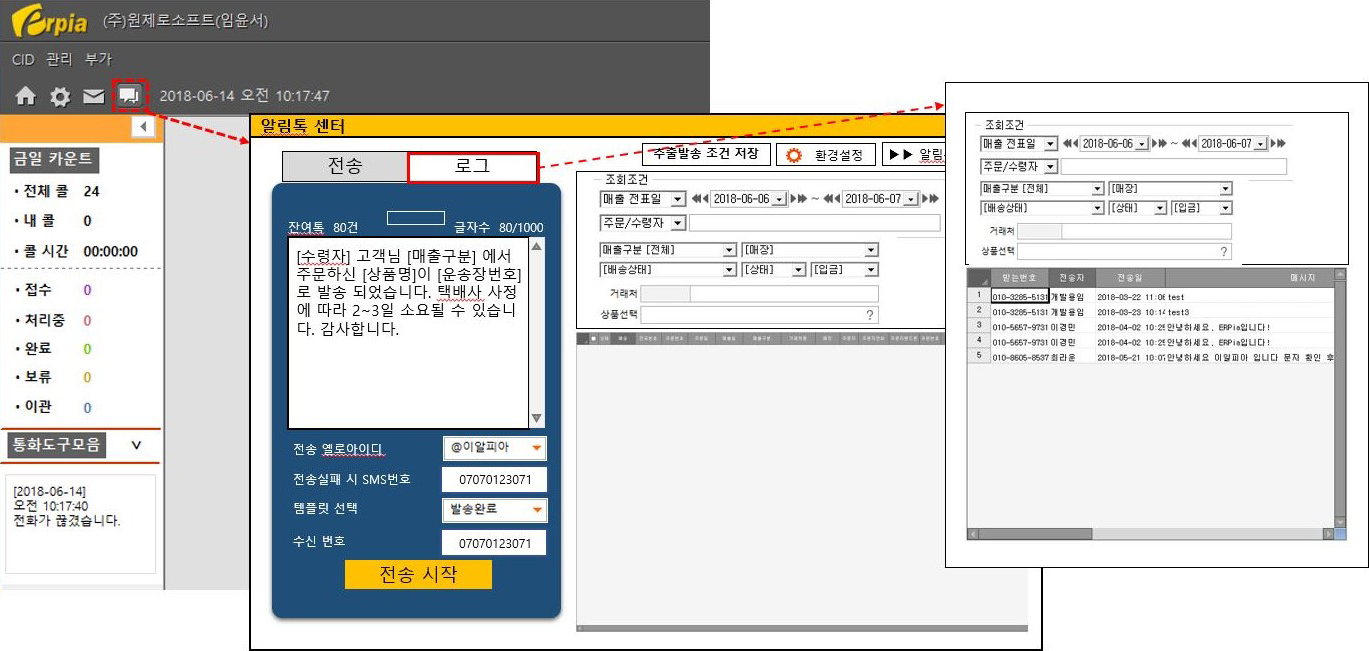Viewport: 1369px width, 651px height.
Task: Switch to the 로그 tab
Action: [472, 166]
